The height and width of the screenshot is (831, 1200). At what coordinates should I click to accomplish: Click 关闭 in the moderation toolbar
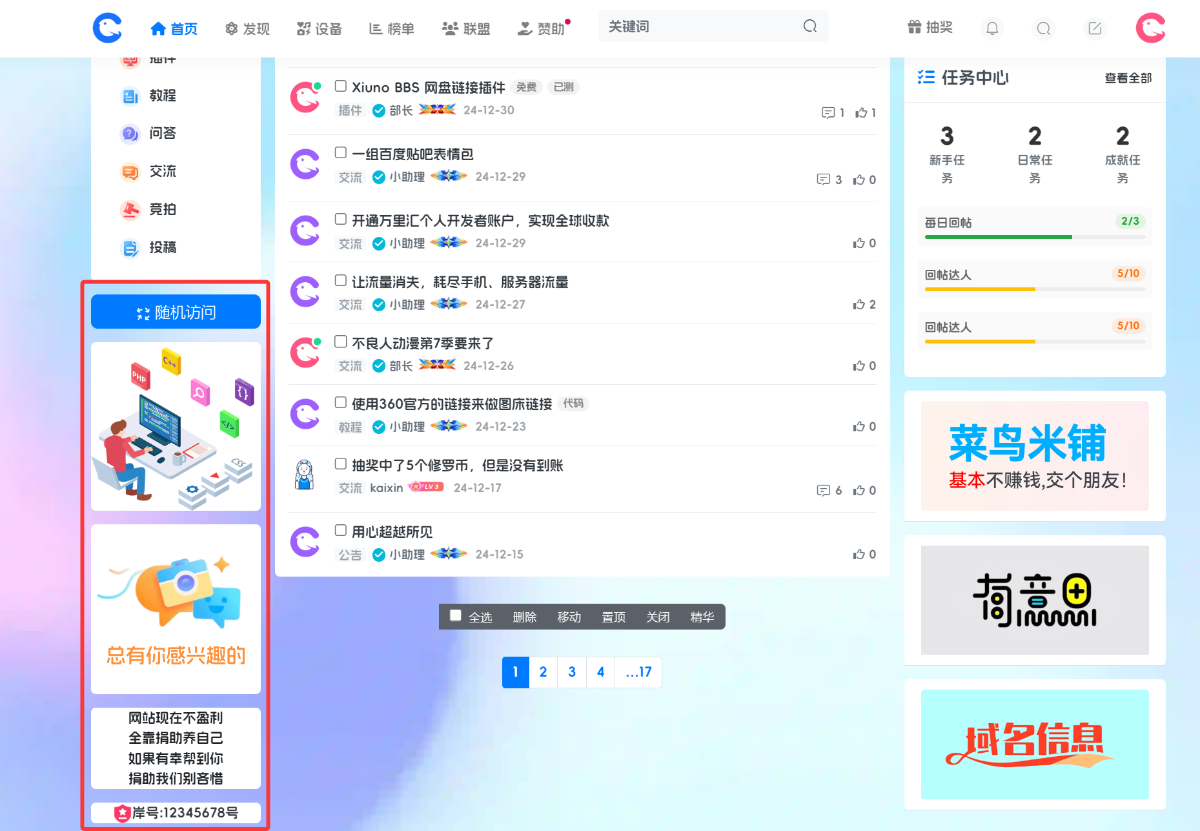(658, 617)
